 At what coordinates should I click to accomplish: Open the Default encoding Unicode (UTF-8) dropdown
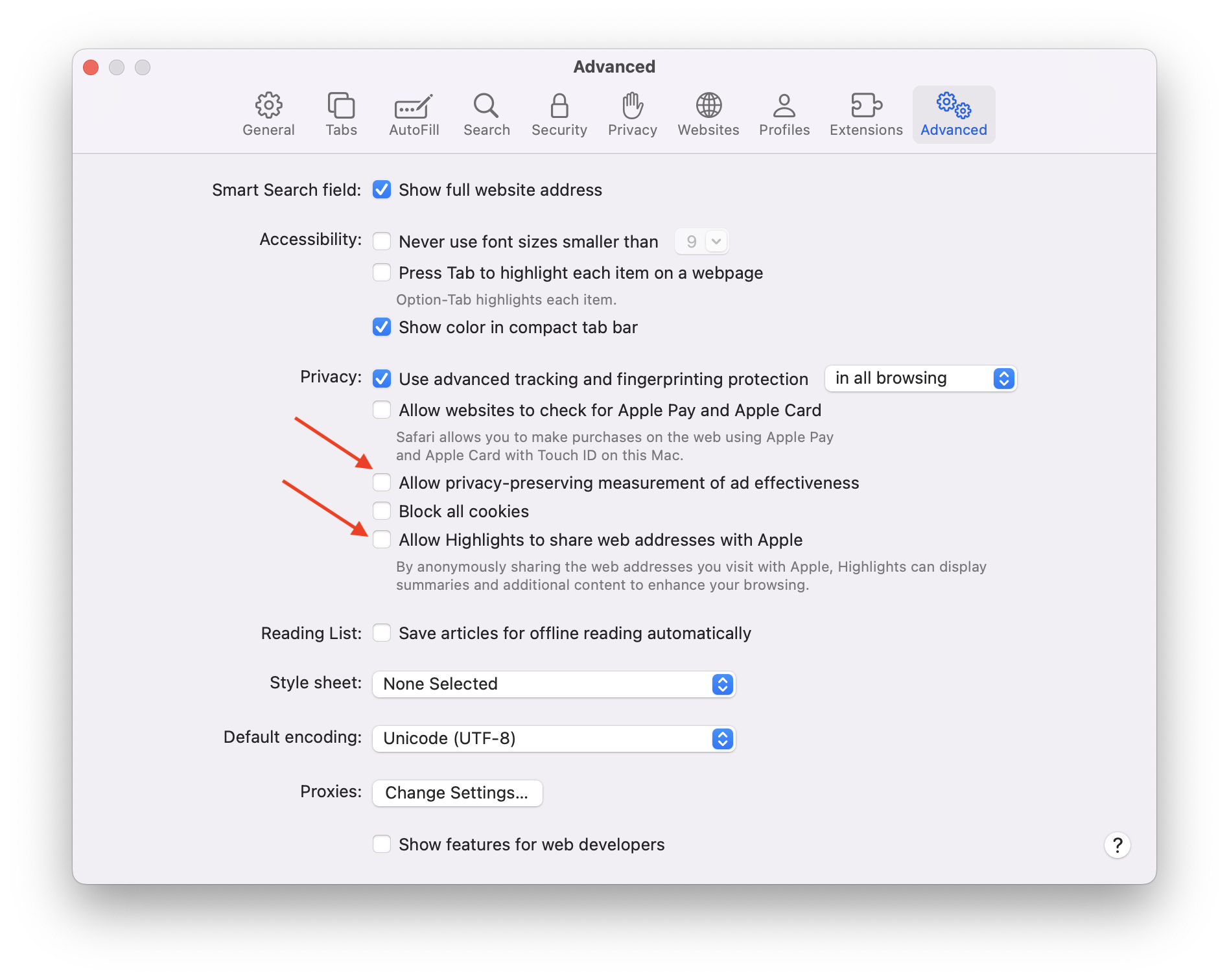click(554, 739)
